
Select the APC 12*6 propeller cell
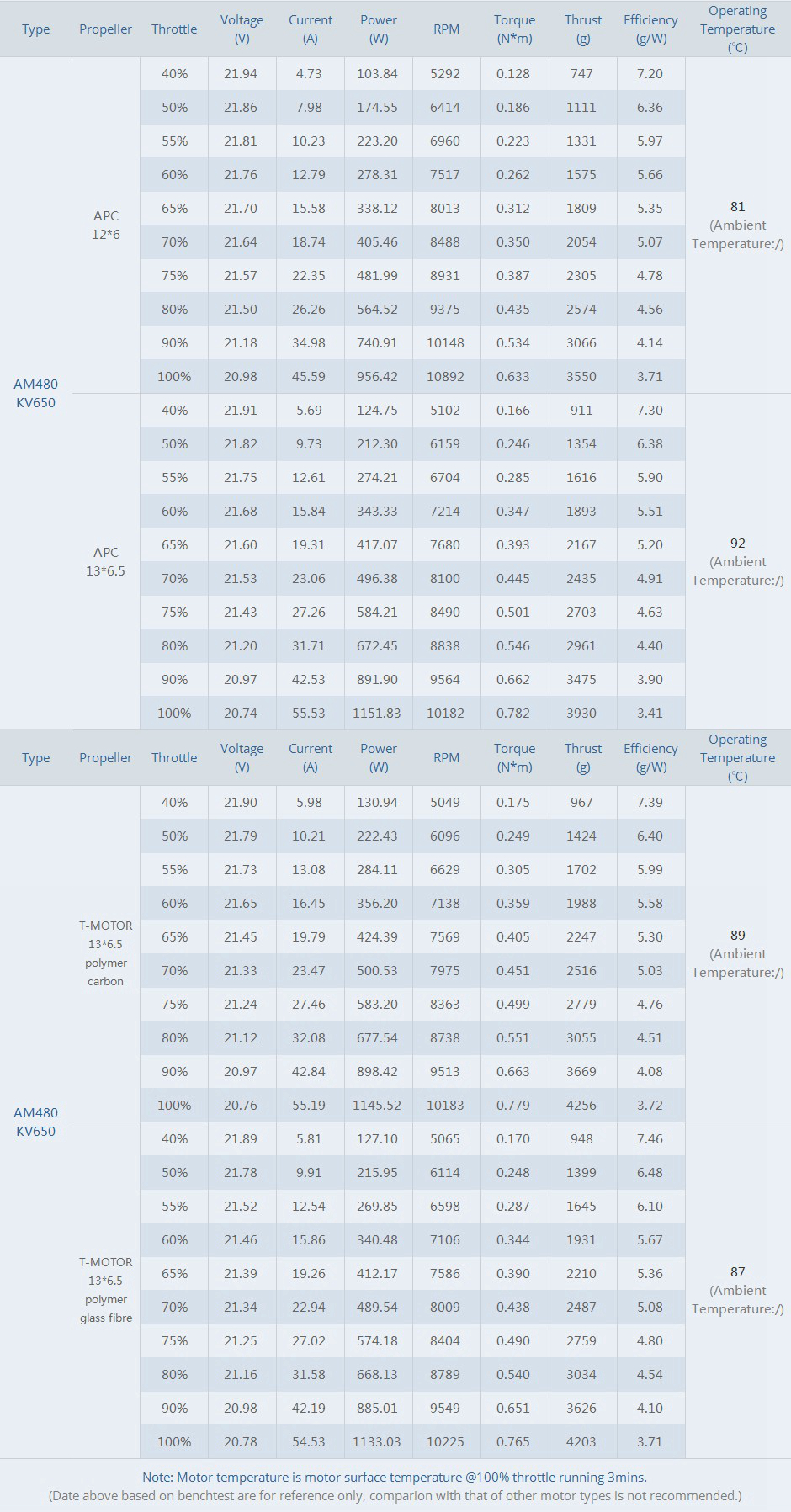click(x=106, y=225)
